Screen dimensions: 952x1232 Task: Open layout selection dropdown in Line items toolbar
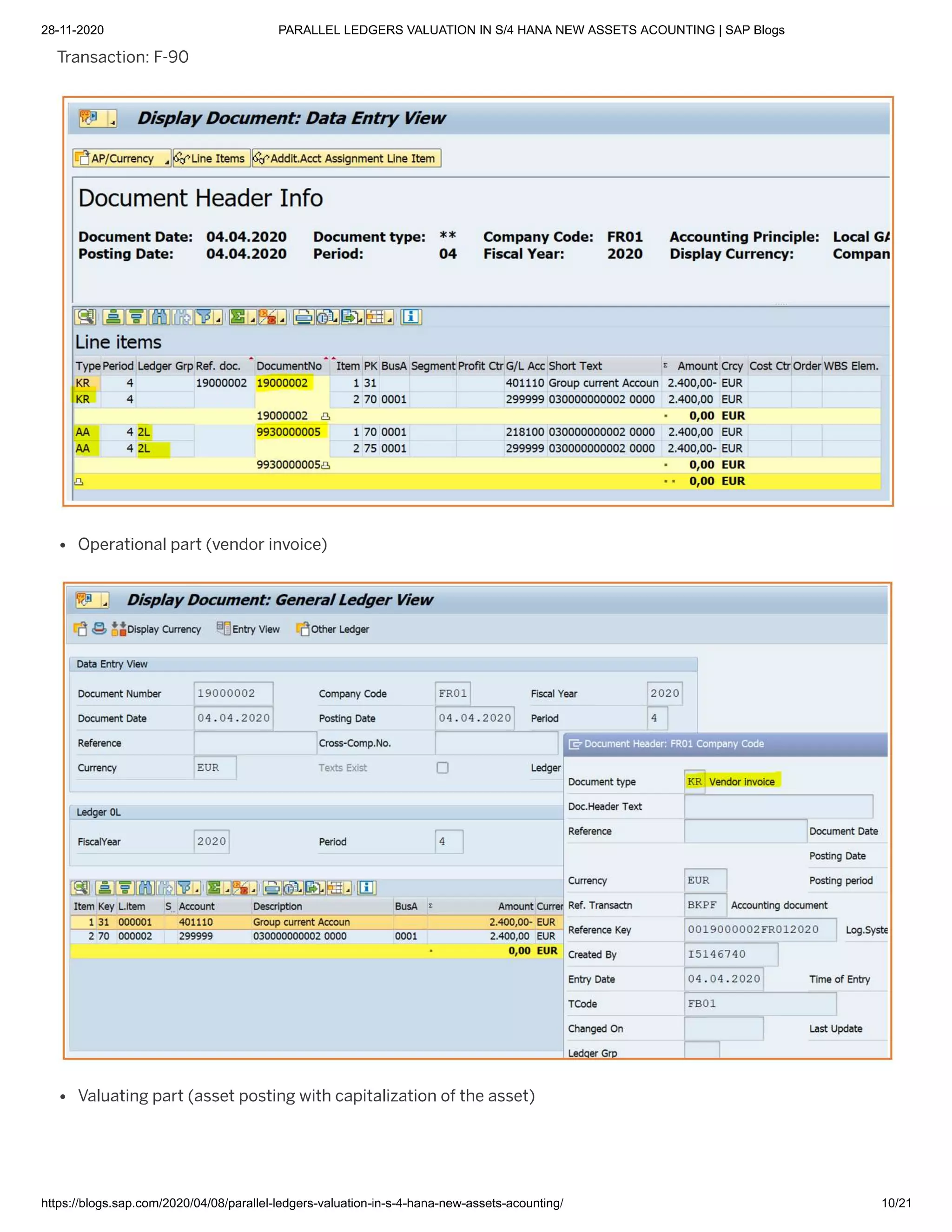(389, 320)
